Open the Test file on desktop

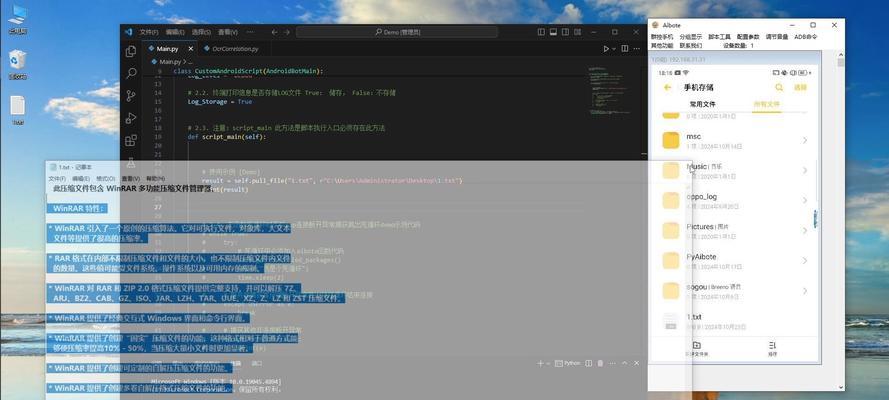point(18,110)
